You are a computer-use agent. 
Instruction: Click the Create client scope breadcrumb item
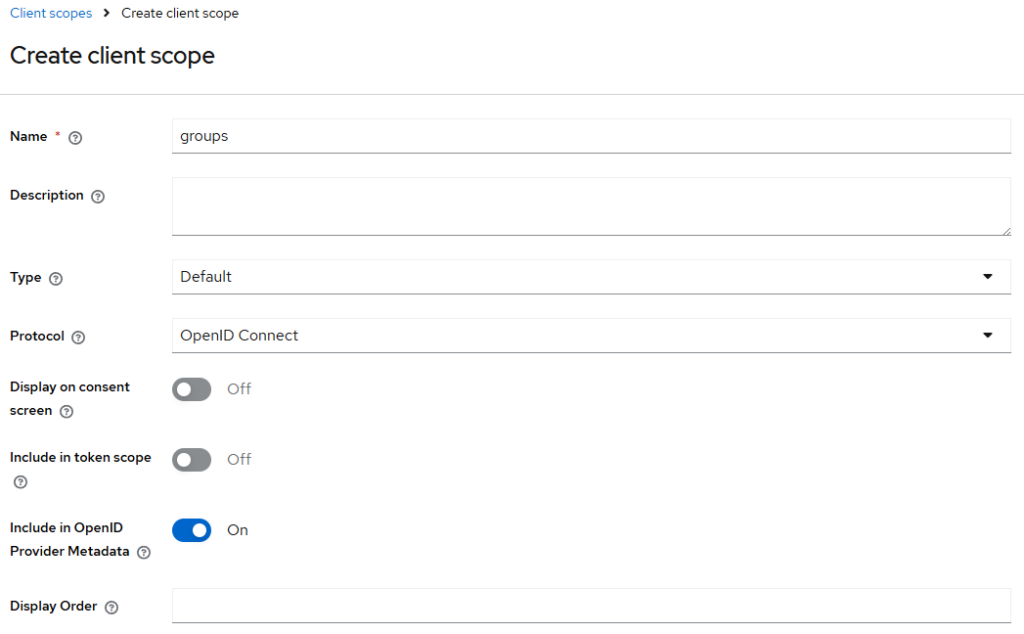point(180,14)
